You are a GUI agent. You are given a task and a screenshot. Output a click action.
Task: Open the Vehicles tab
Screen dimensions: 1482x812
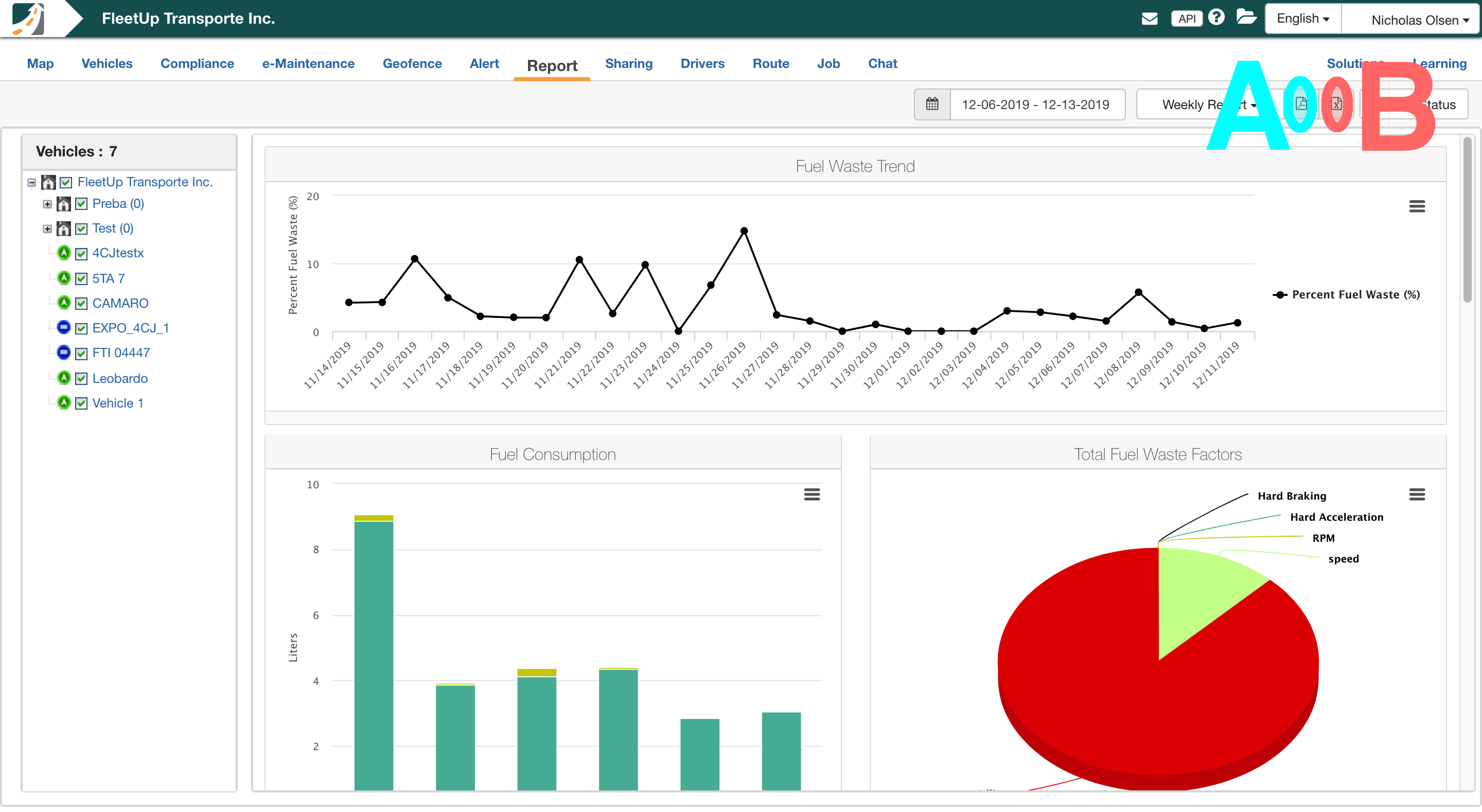pyautogui.click(x=107, y=63)
